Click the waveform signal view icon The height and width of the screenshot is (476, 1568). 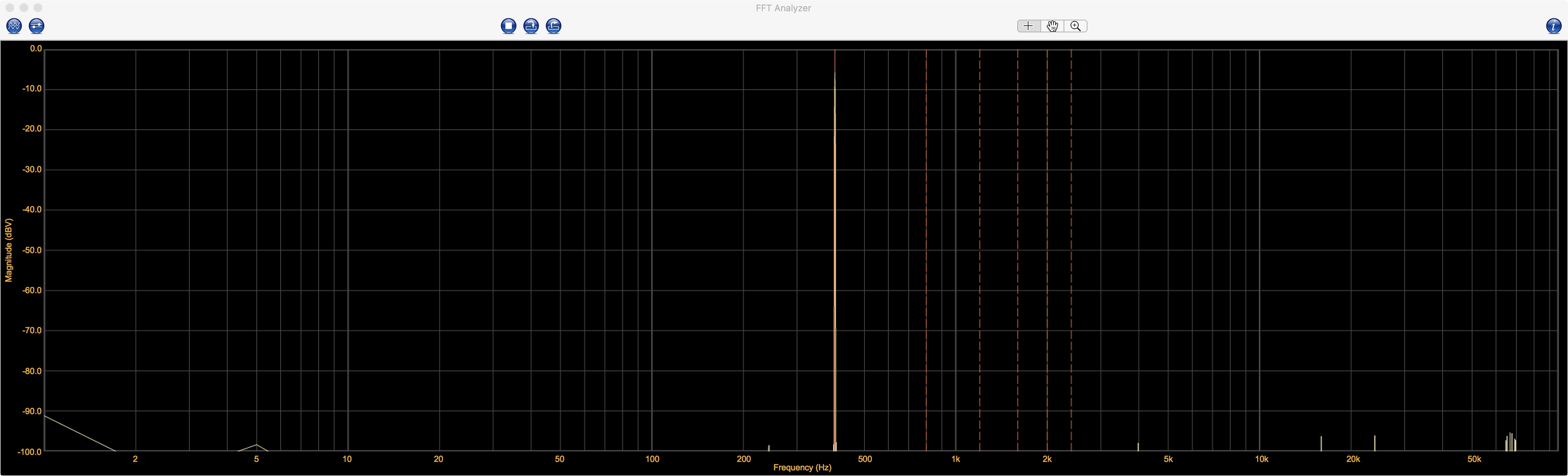click(13, 26)
